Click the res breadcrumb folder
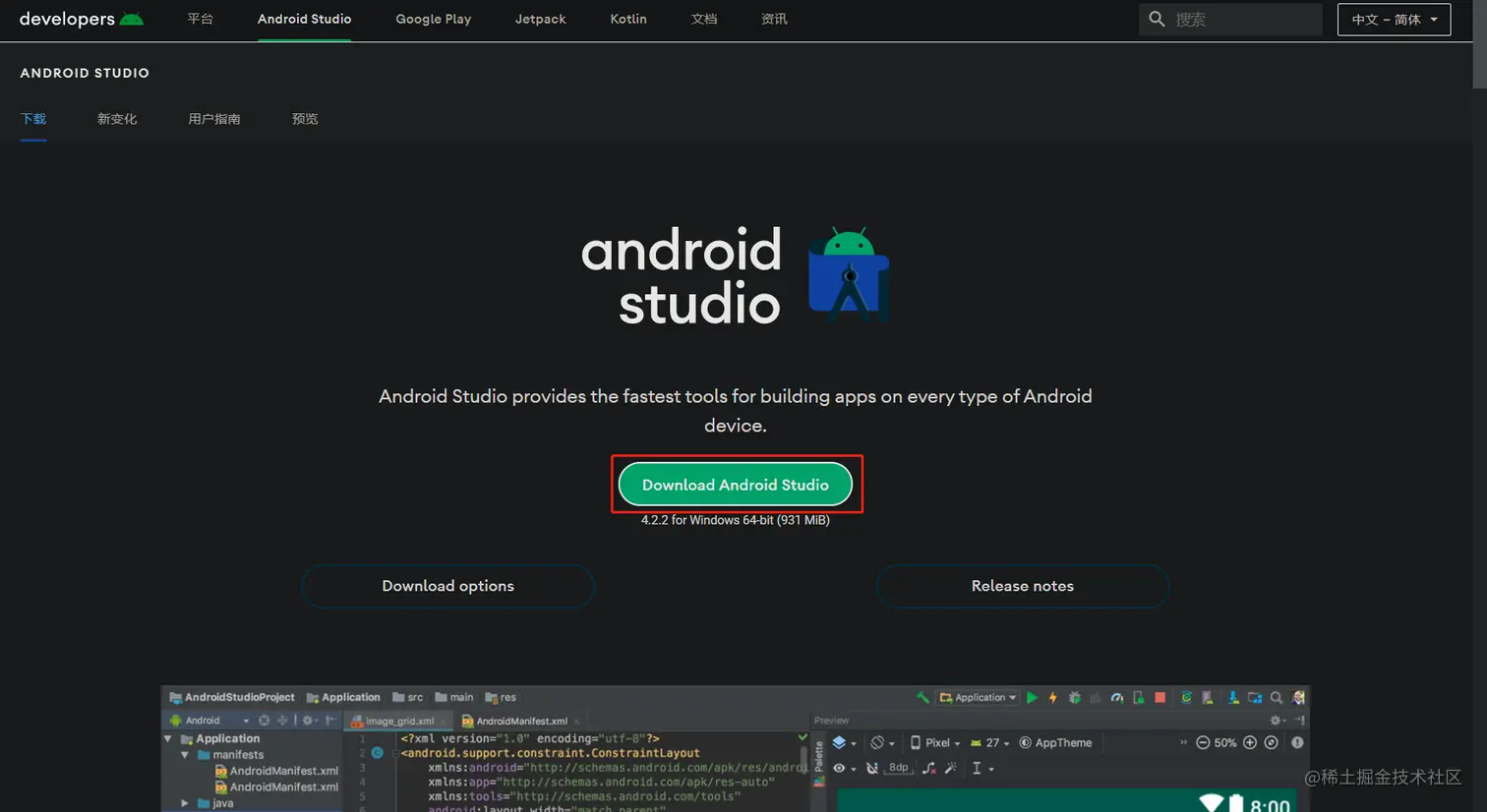The image size is (1487, 812). [x=501, y=697]
